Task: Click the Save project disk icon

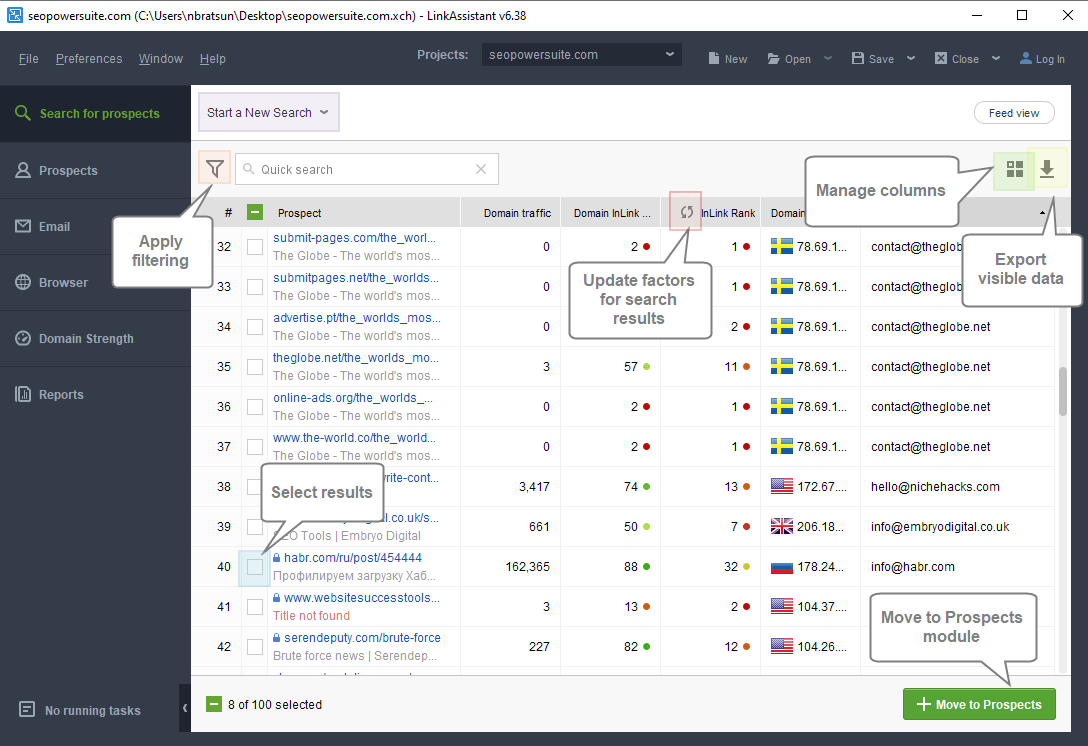Action: (x=858, y=58)
